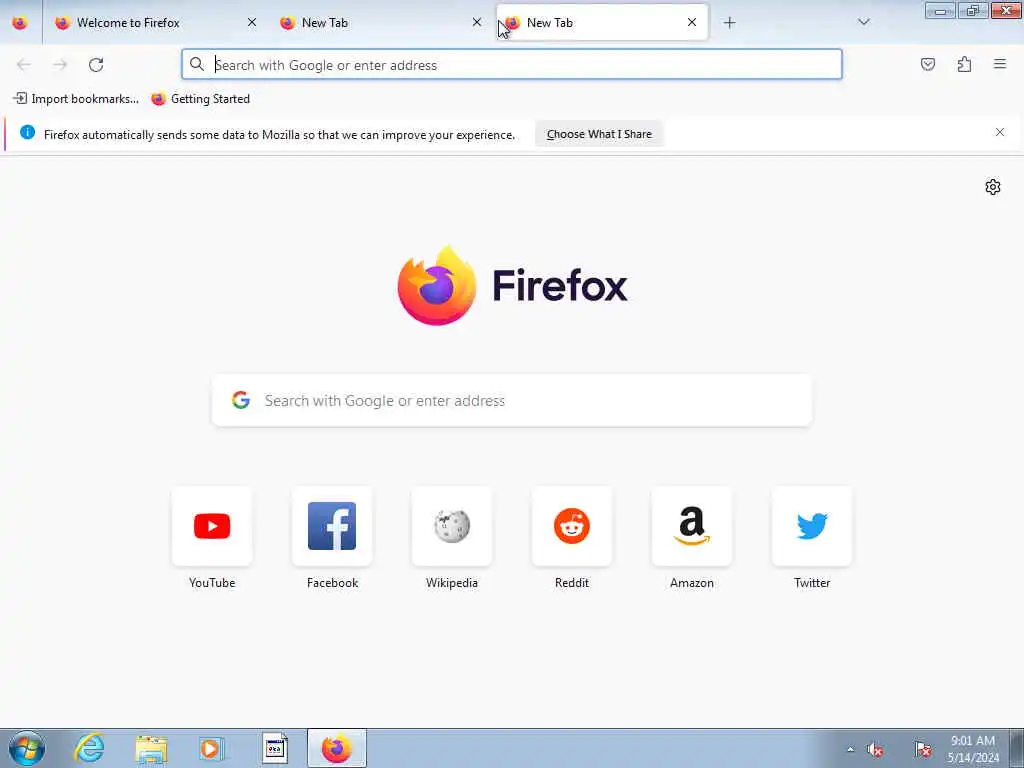The width and height of the screenshot is (1024, 768).
Task: Open new tab personalize gear
Action: 993,187
